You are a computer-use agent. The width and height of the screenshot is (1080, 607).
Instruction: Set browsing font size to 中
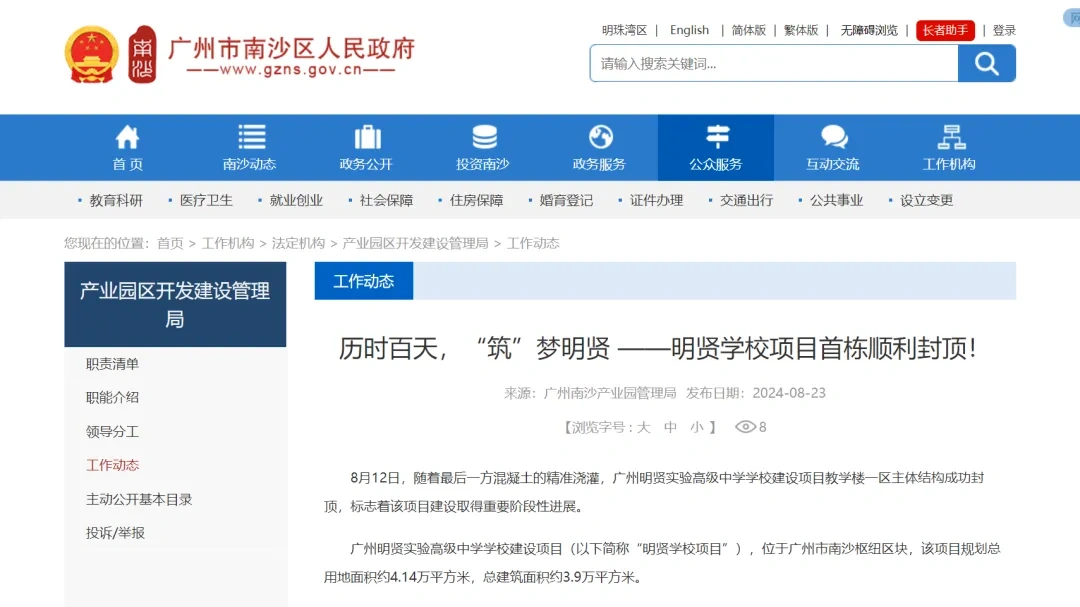pos(670,427)
